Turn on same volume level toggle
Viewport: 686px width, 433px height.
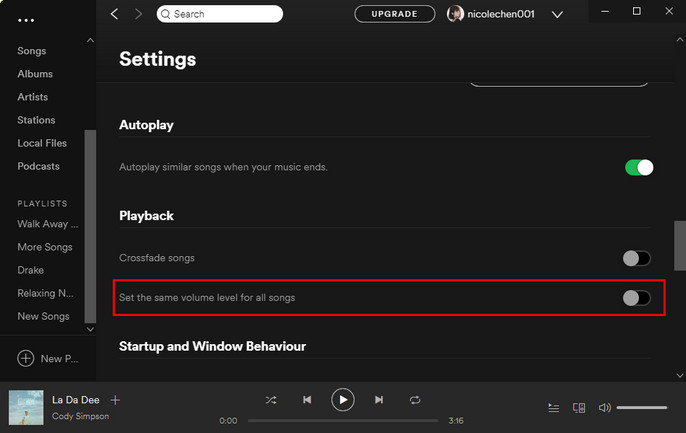tap(636, 297)
